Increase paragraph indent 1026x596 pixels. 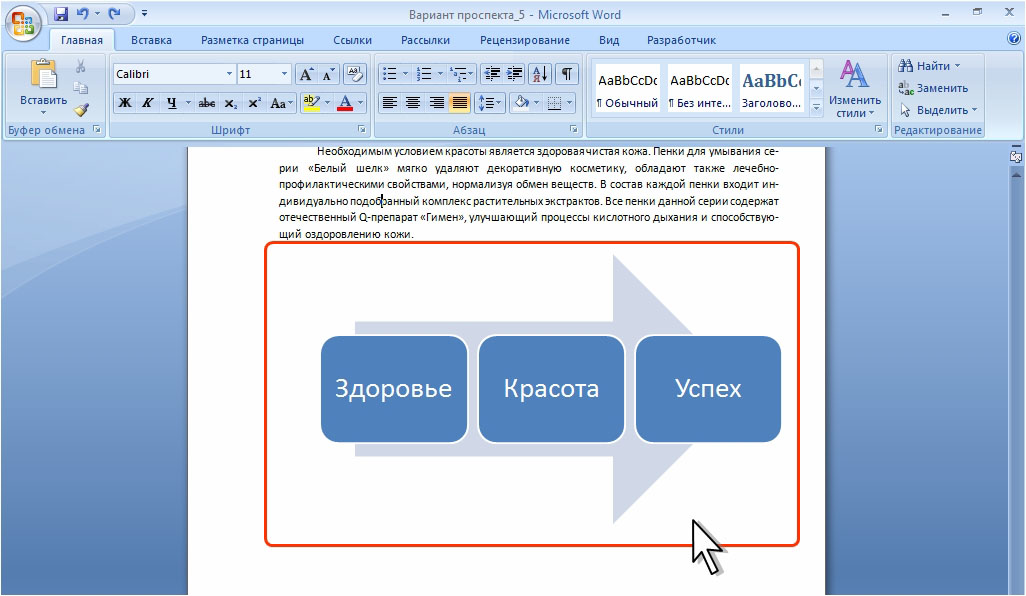[514, 74]
